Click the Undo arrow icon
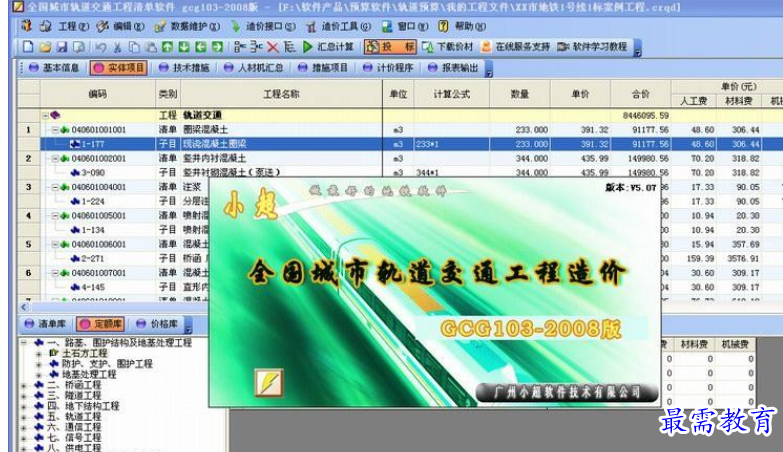Image resolution: width=783 pixels, height=452 pixels. click(x=101, y=47)
